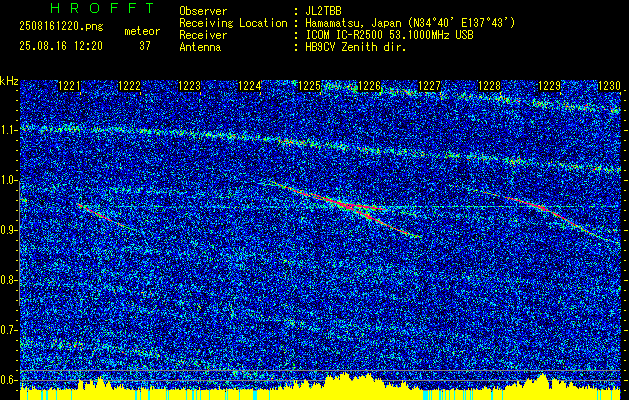Click the 1223 time marker

tap(189, 85)
